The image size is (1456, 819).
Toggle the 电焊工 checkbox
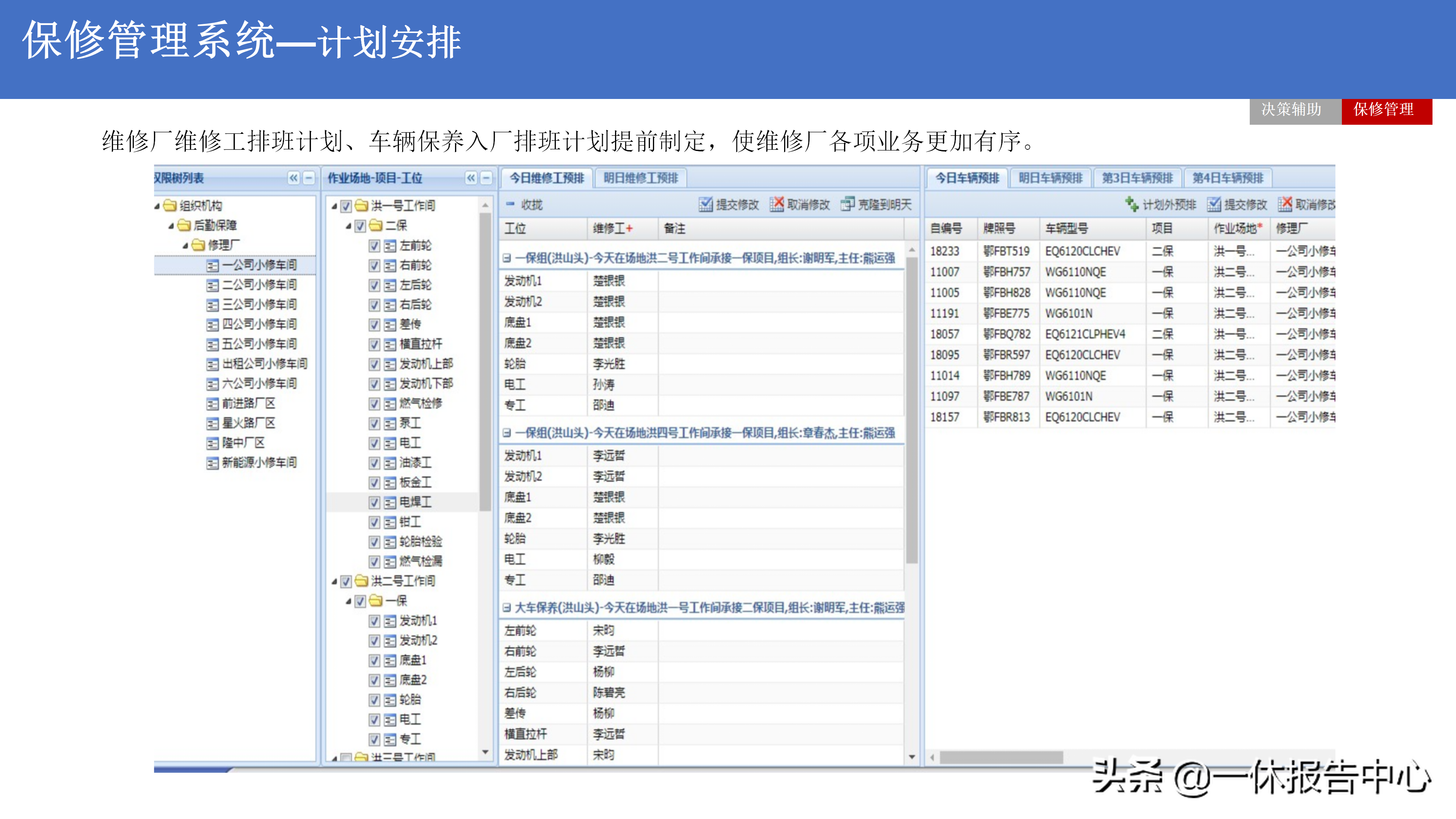coord(374,502)
